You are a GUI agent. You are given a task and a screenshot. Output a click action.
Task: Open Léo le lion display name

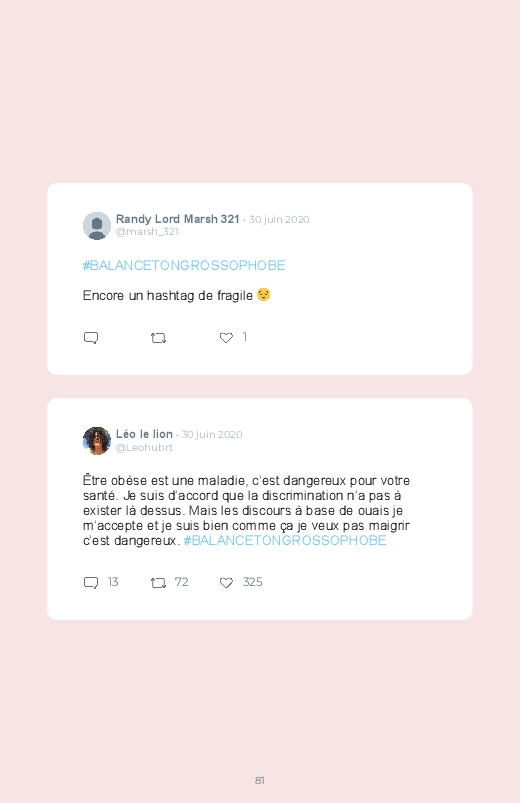[144, 434]
